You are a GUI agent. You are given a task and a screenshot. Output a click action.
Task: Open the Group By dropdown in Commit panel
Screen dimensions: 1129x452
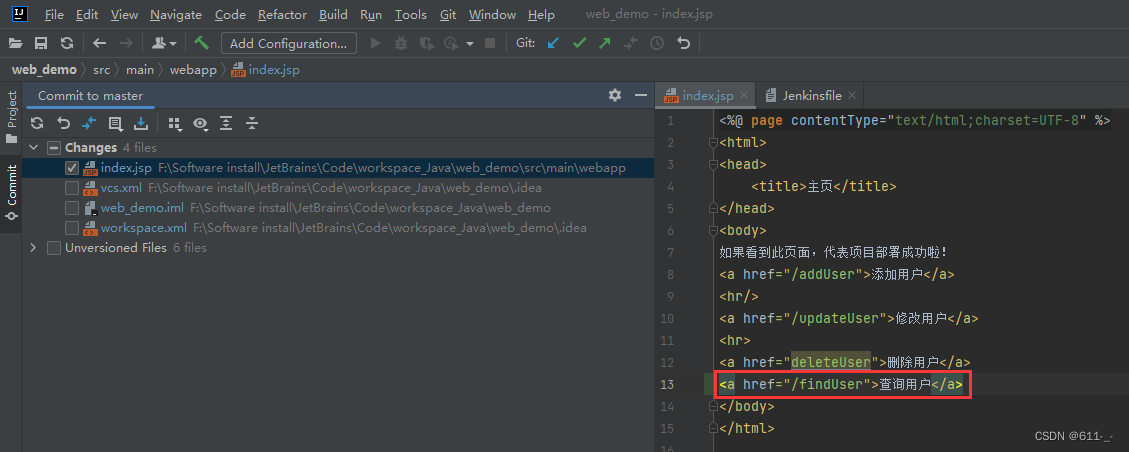174,124
